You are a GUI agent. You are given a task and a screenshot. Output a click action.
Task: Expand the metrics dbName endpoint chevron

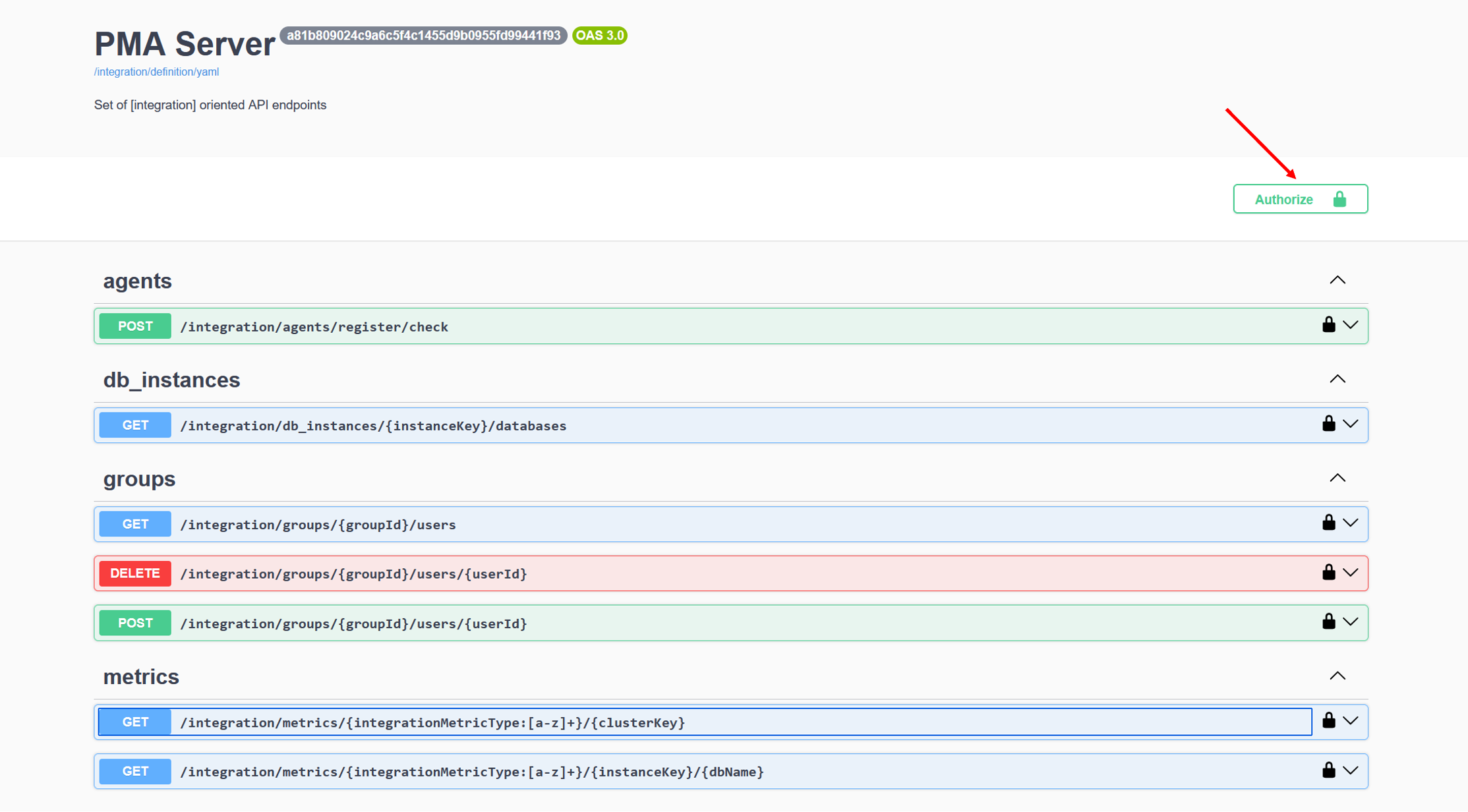[1351, 770]
